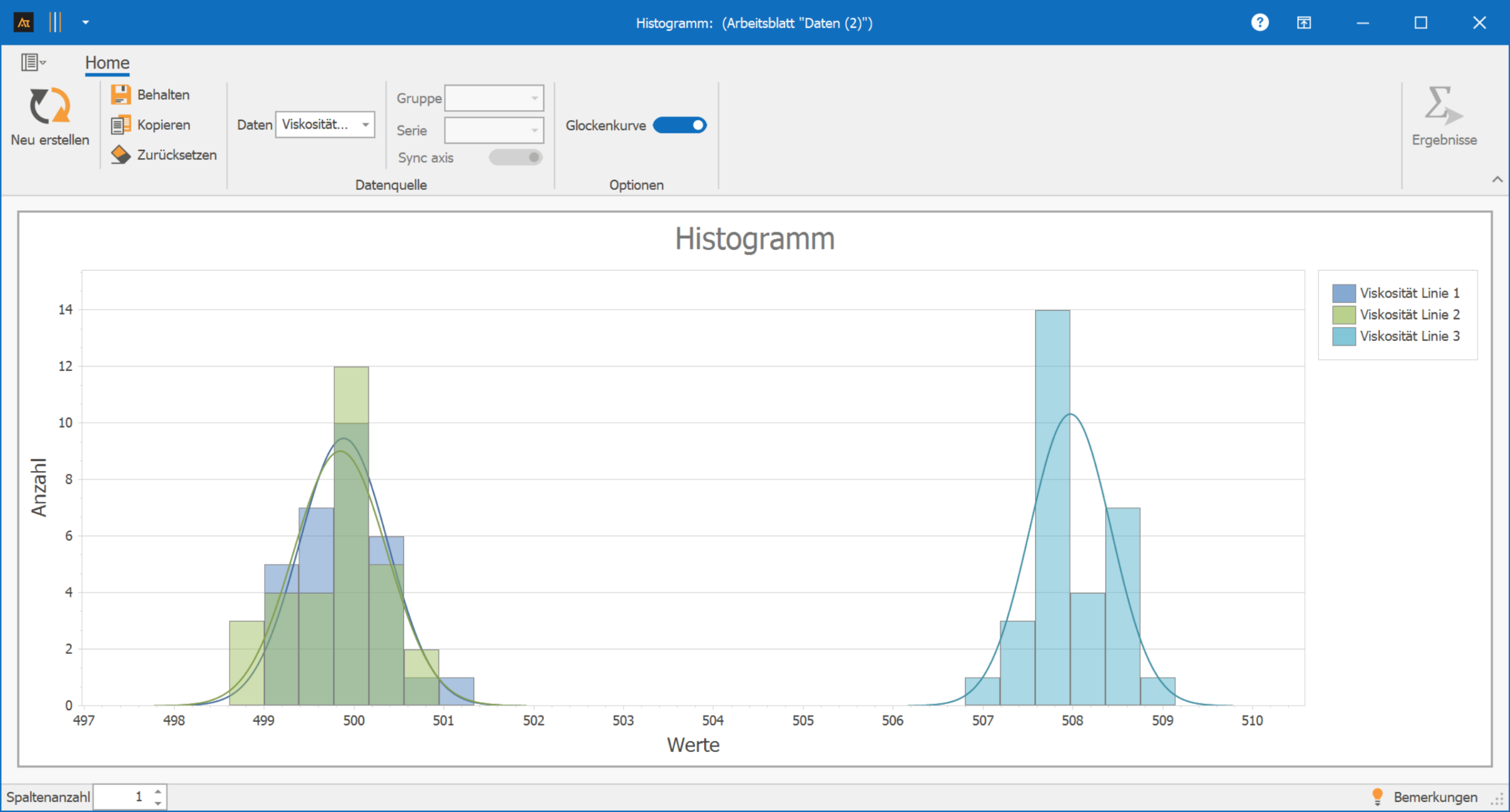Click the Spaltenanzahl input field
The image size is (1510, 812).
[x=123, y=797]
